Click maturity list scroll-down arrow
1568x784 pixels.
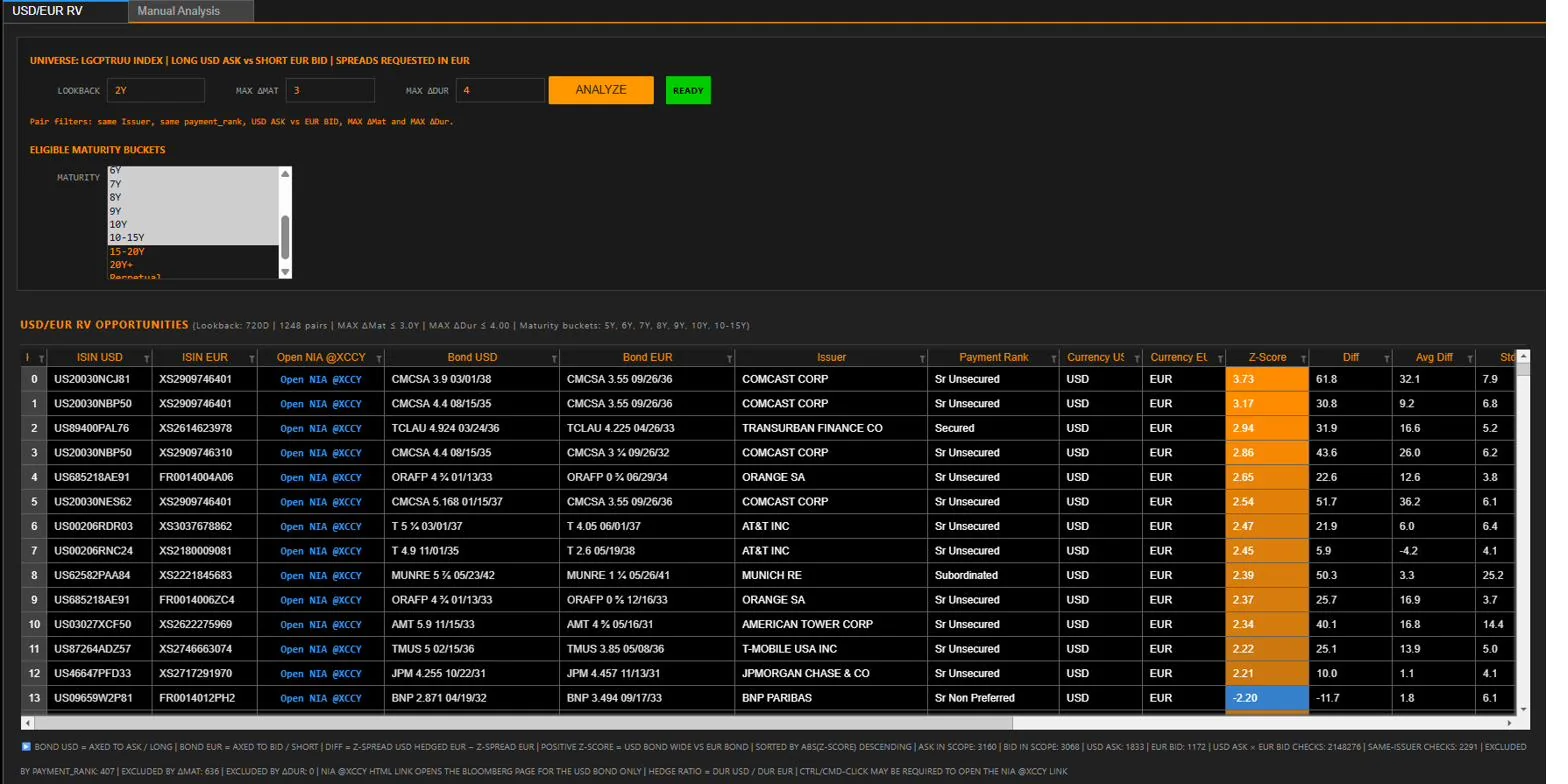(285, 272)
